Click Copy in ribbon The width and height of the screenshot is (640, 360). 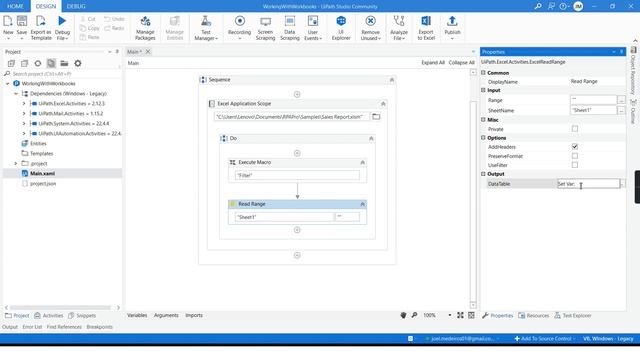coord(90,28)
